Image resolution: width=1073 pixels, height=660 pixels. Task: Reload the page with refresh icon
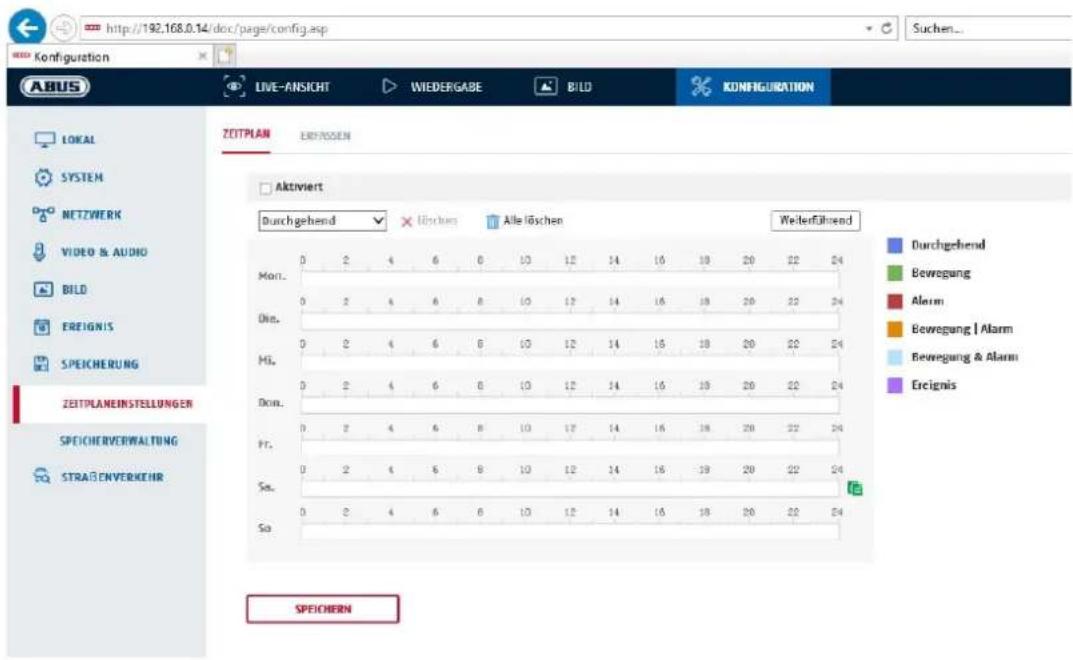click(886, 28)
